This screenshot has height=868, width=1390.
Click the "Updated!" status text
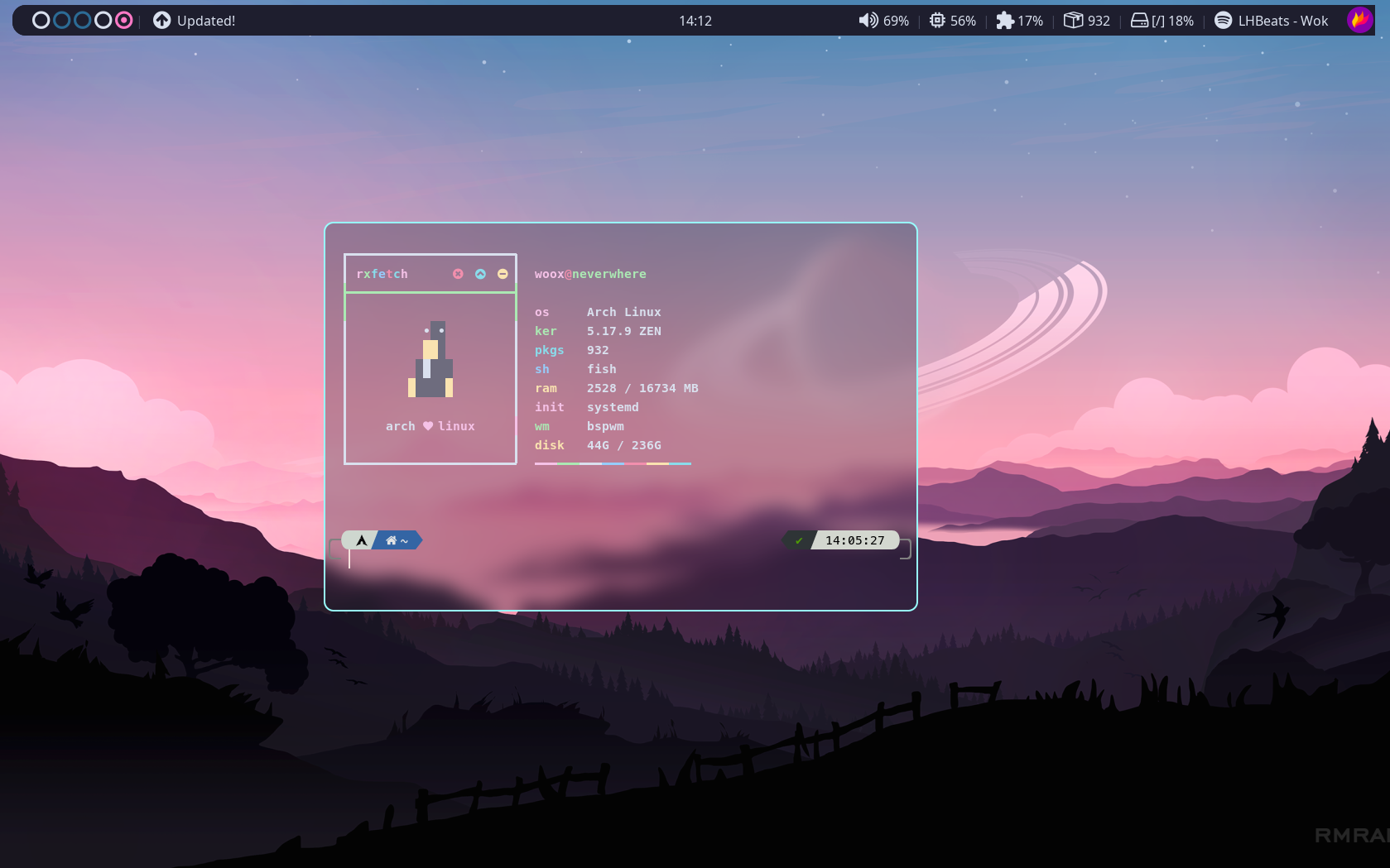(x=206, y=21)
